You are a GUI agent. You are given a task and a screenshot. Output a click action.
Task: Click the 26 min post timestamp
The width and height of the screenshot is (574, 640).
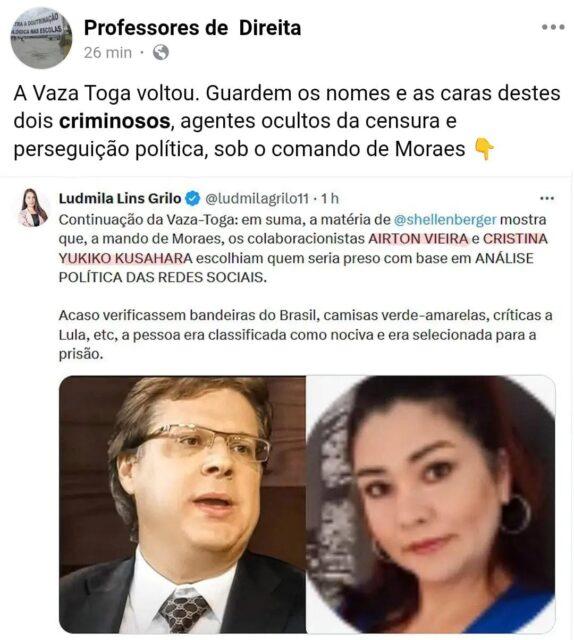(x=108, y=53)
